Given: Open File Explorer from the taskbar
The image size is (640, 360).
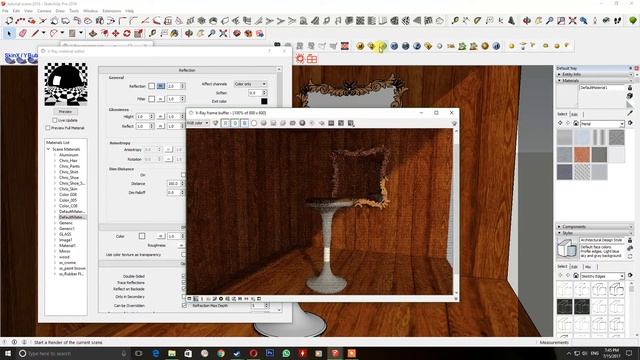Looking at the screenshot, I should point(172,353).
